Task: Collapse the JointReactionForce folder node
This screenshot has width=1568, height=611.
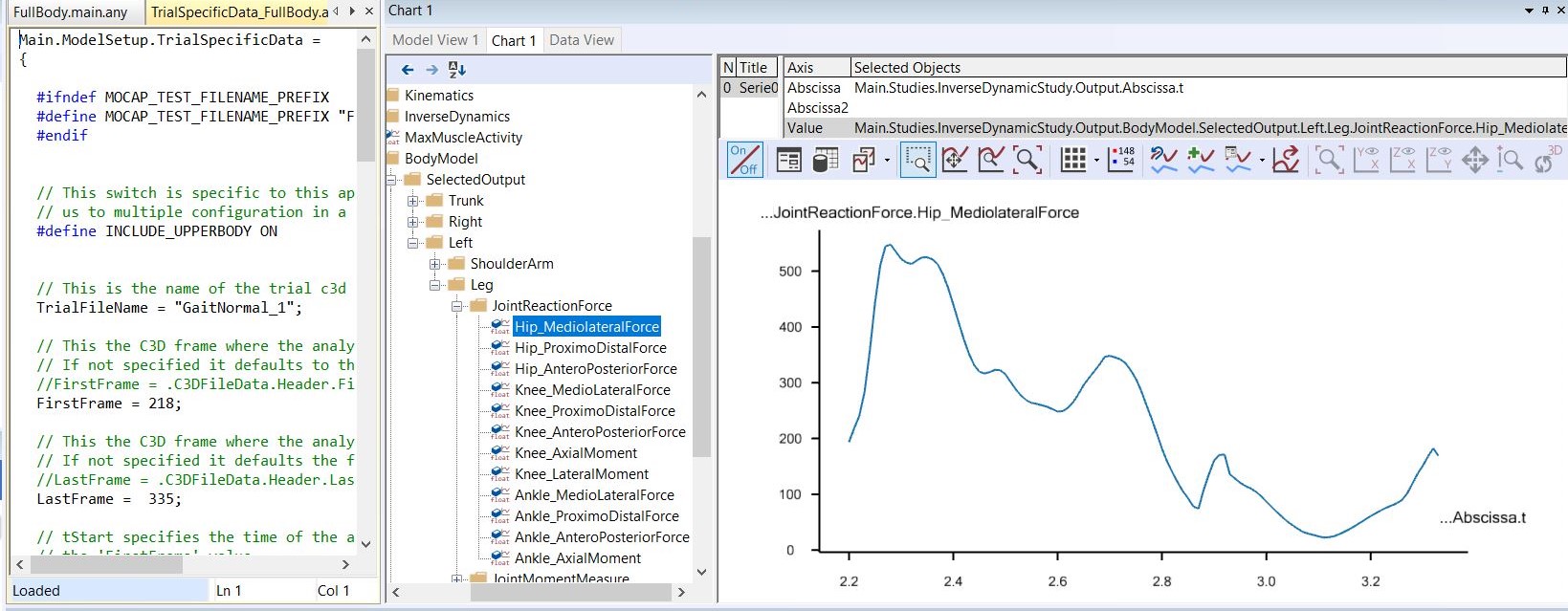Action: tap(457, 306)
